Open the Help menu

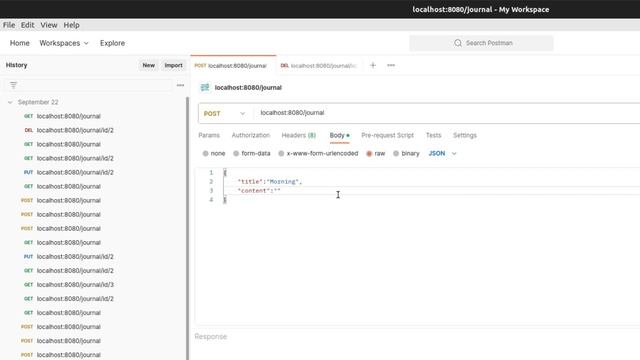click(x=71, y=25)
